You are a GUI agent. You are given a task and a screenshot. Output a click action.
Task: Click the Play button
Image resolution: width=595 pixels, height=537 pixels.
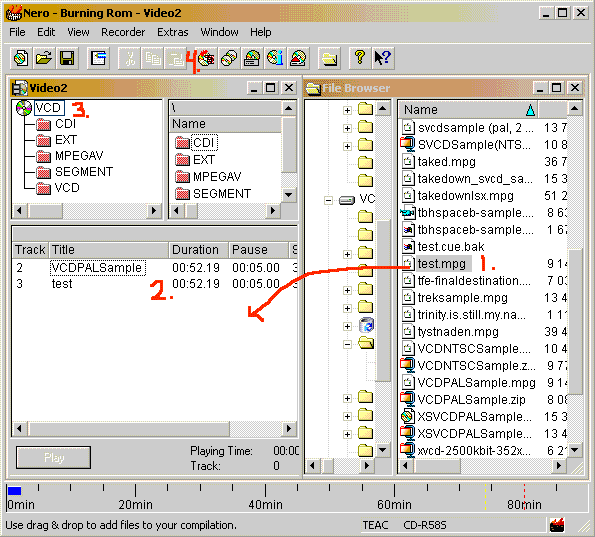click(54, 457)
